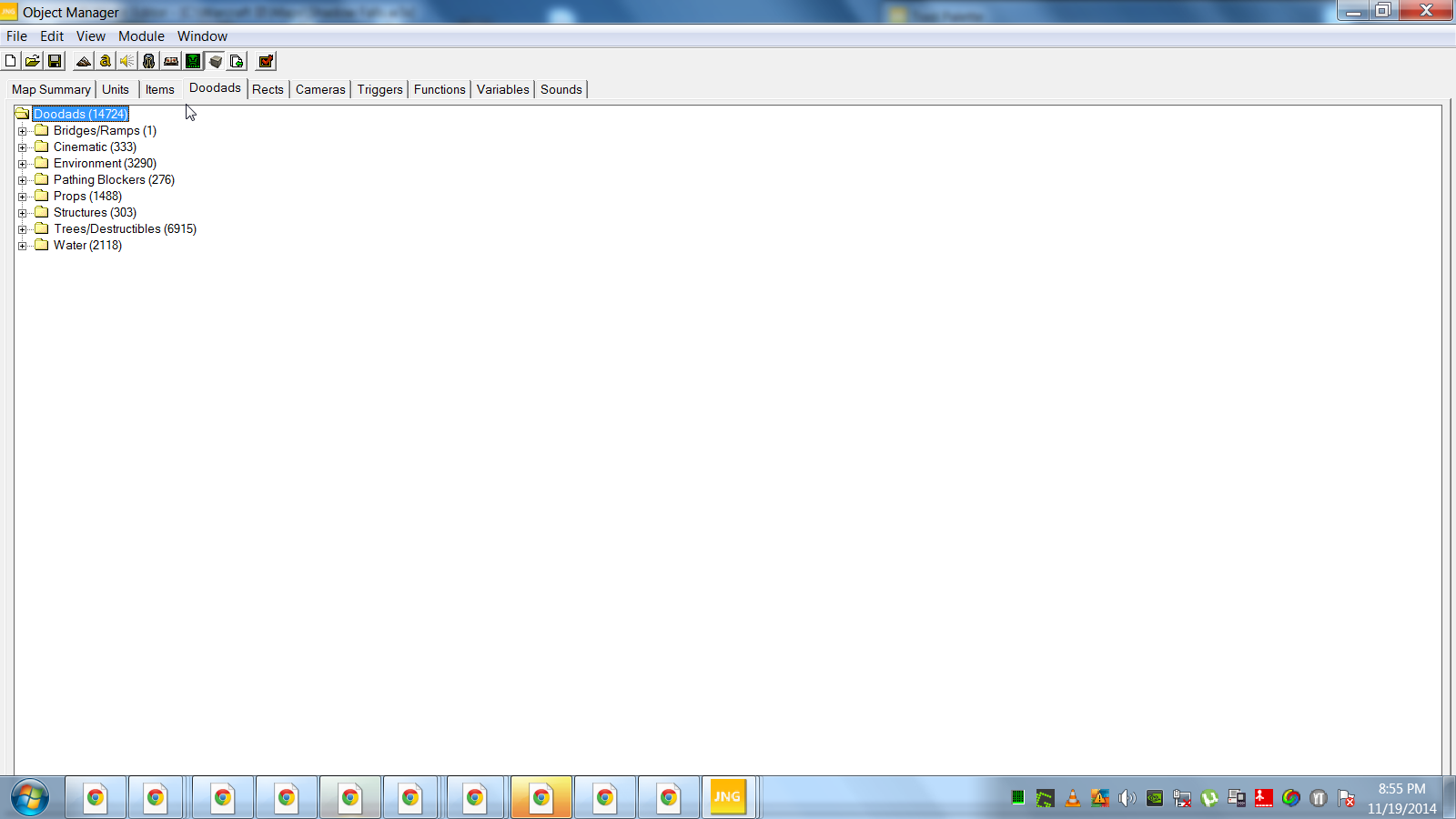Open the Object Editor helmet icon
Image resolution: width=1456 pixels, height=819 pixels.
click(x=149, y=61)
